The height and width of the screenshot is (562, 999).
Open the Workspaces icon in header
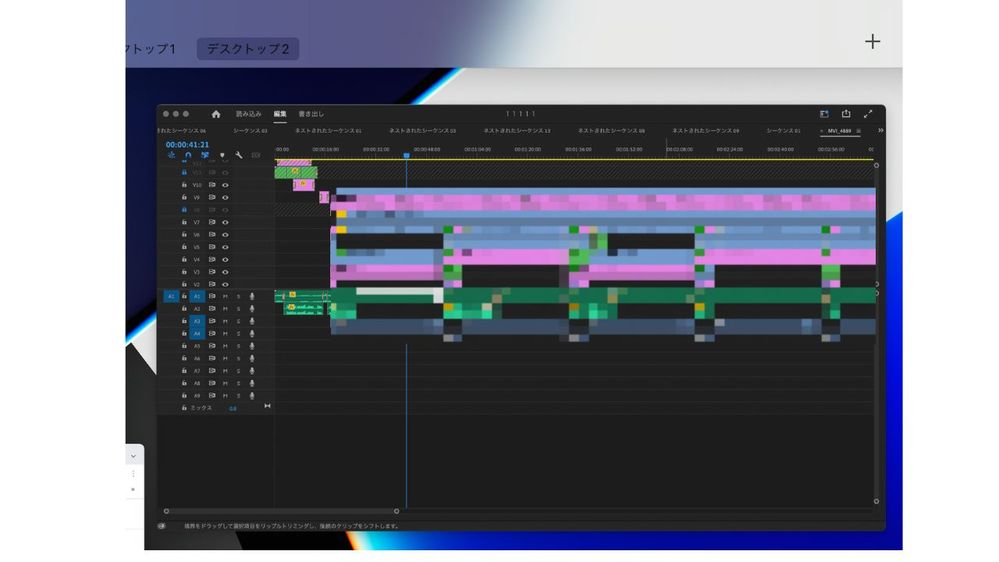pyautogui.click(x=824, y=114)
